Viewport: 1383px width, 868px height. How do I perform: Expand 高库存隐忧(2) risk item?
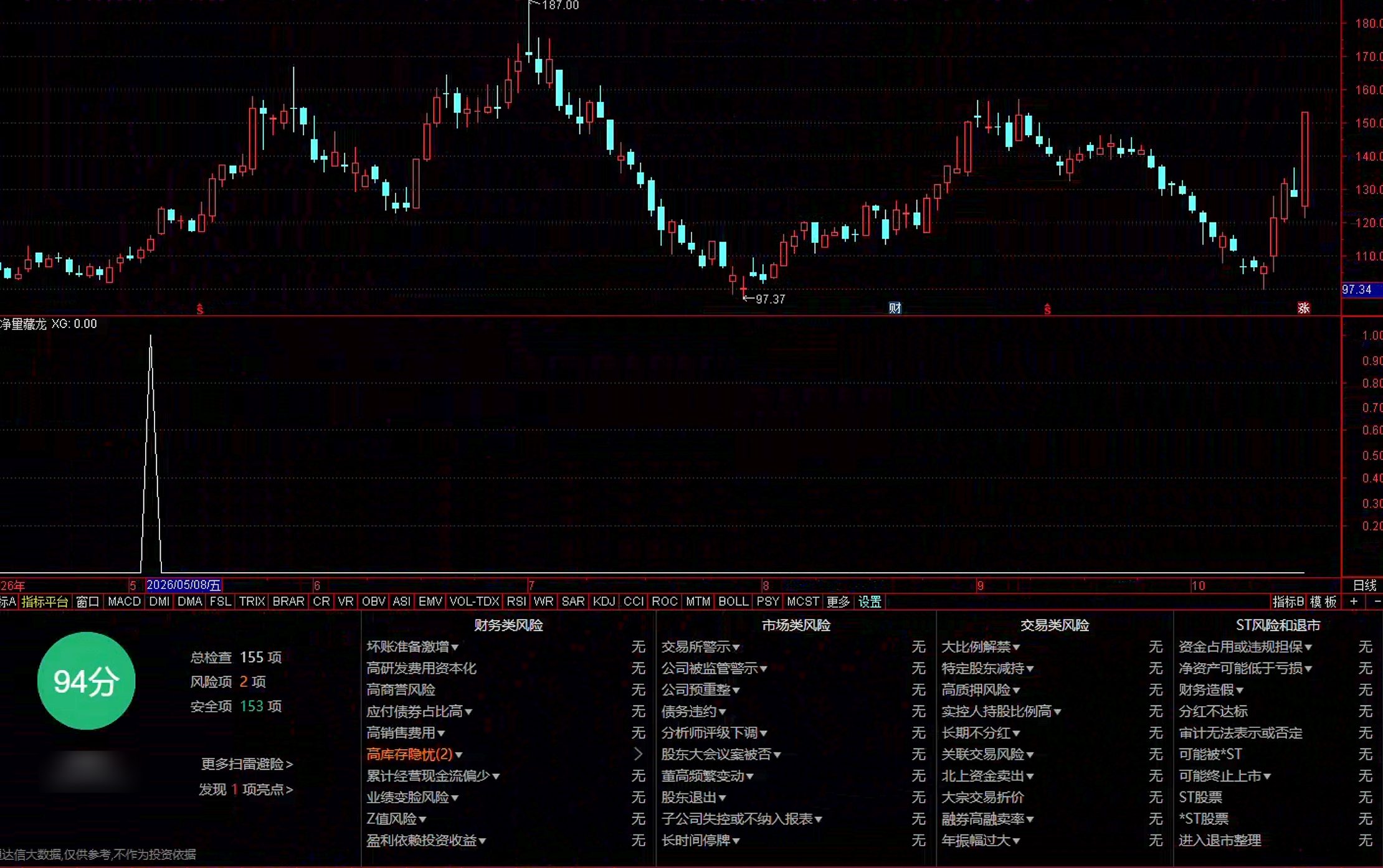point(414,754)
